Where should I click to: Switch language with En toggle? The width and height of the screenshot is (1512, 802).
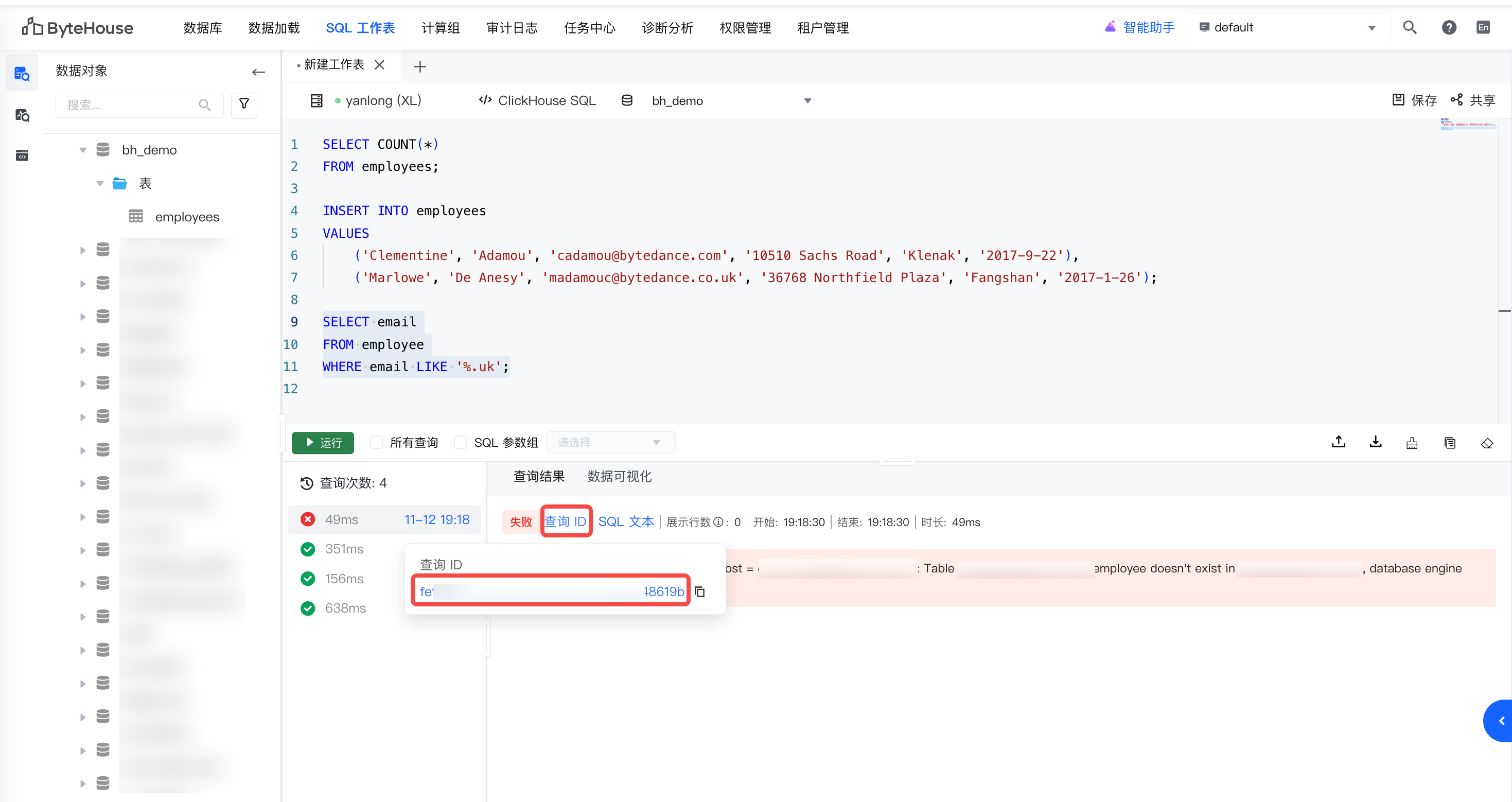coord(1483,28)
